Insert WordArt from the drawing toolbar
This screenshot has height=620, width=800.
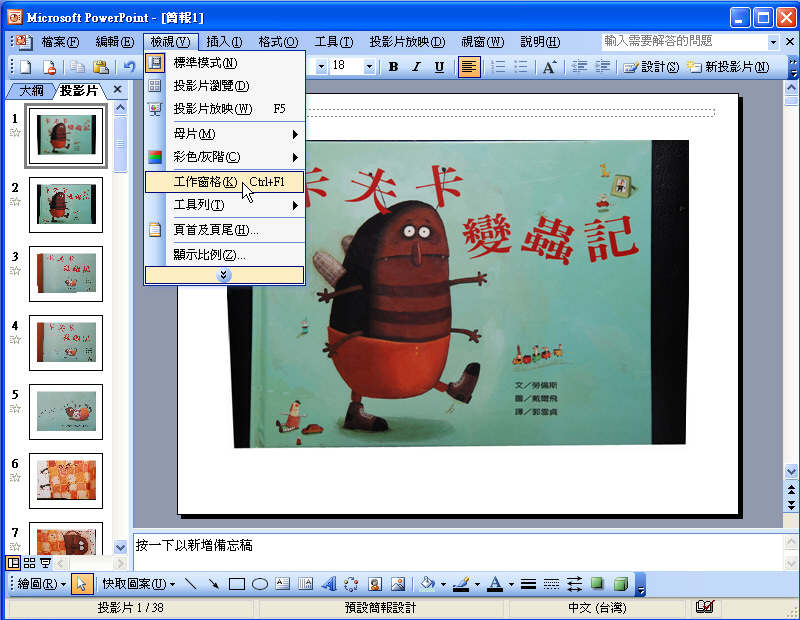click(329, 584)
